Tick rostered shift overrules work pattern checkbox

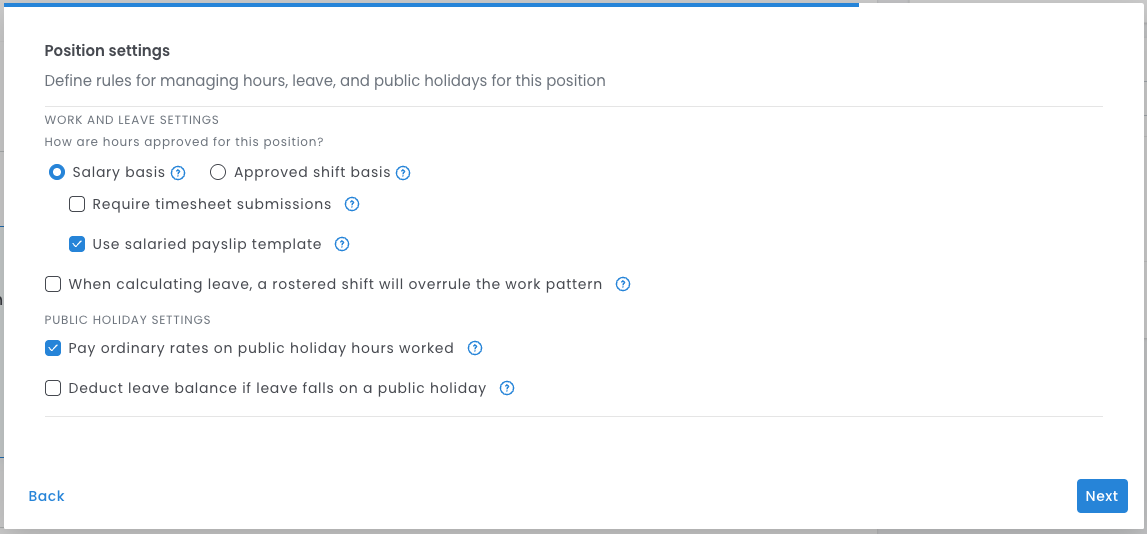(x=53, y=284)
